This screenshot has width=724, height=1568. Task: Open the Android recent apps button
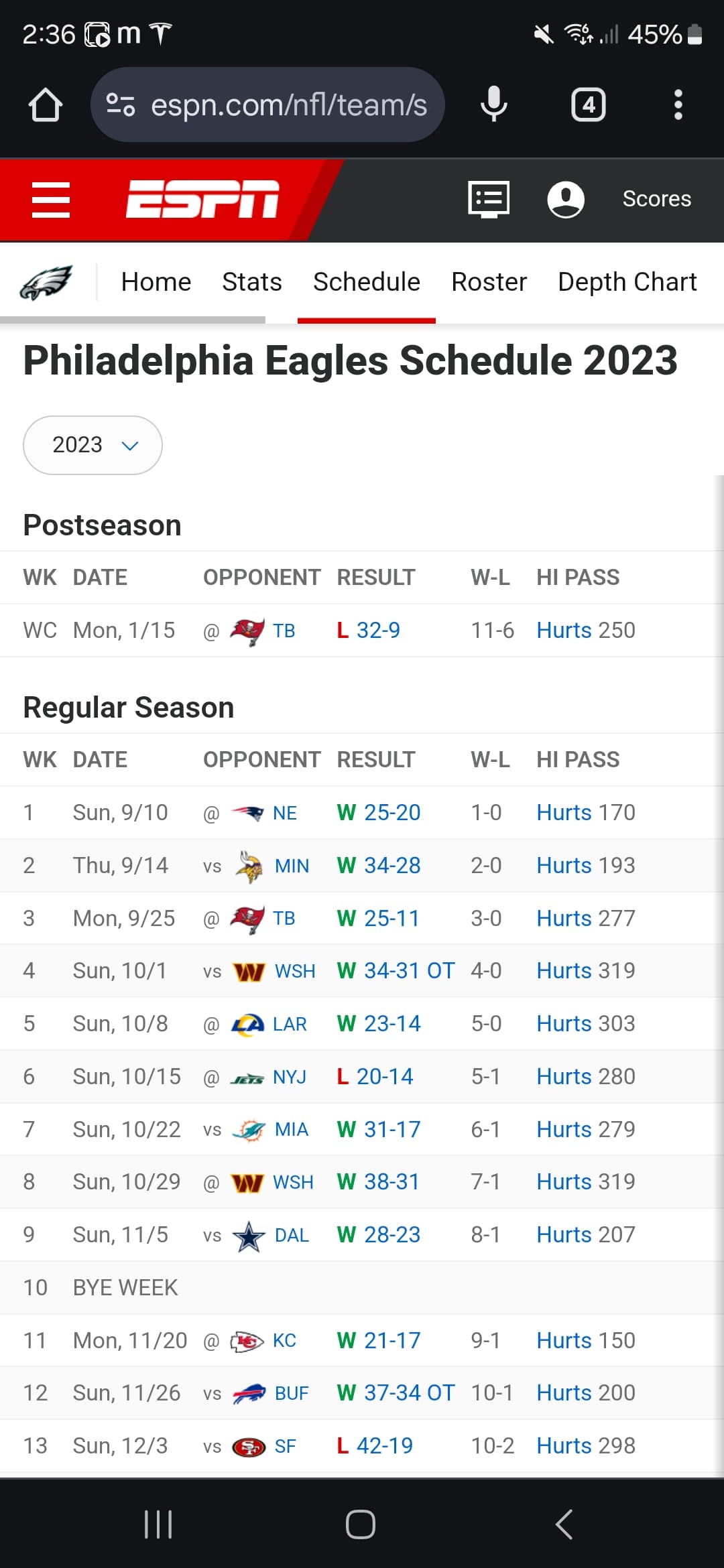click(x=159, y=1524)
